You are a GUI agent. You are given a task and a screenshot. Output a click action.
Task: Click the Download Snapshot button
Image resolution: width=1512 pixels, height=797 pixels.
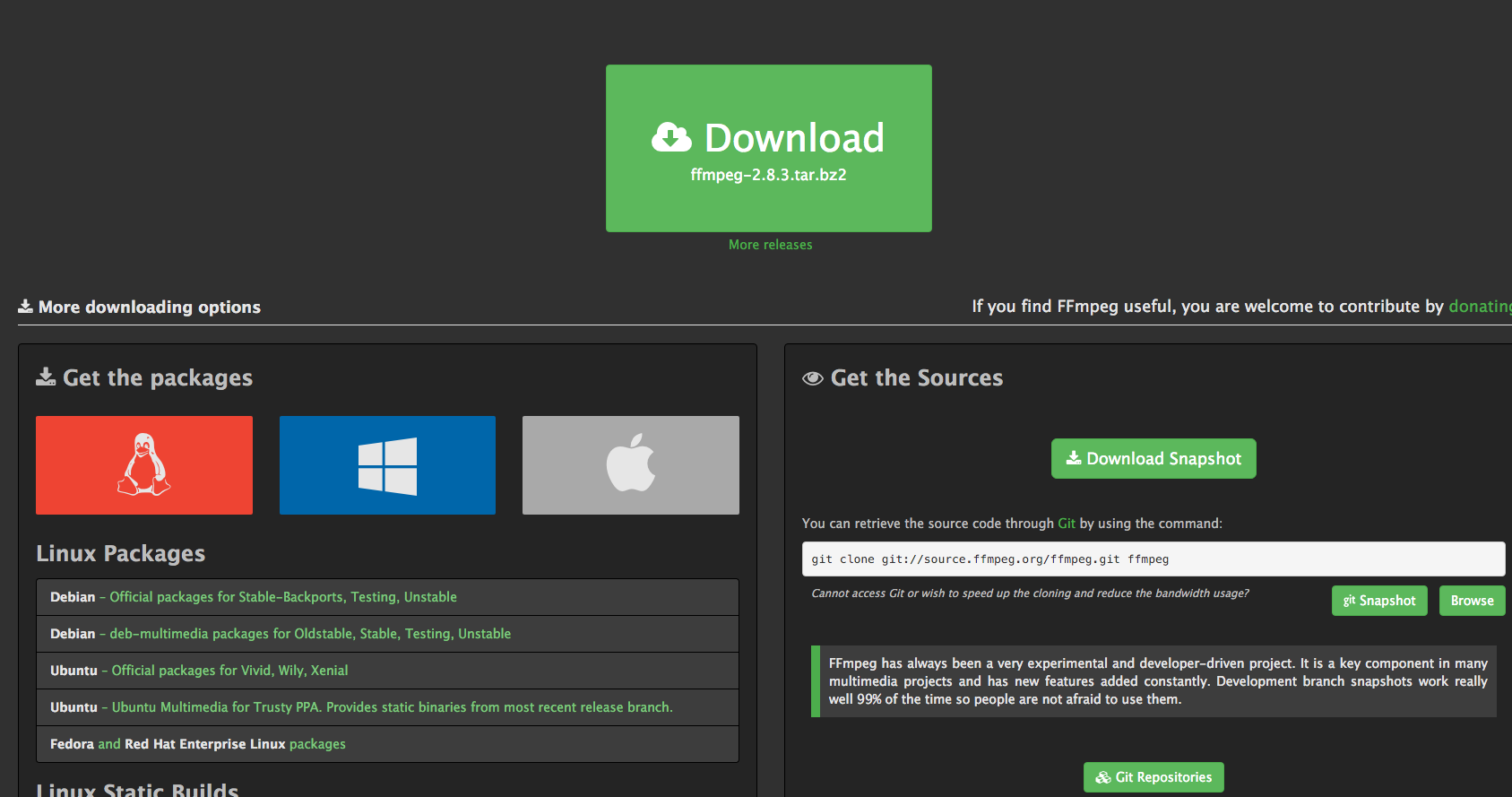(x=1153, y=458)
